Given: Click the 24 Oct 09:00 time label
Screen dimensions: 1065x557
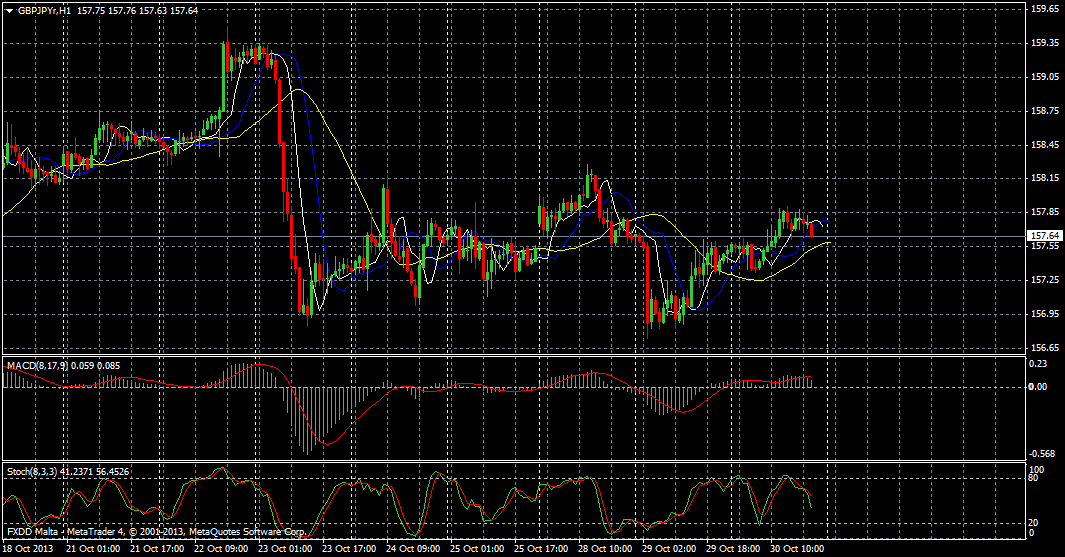Looking at the screenshot, I should pos(413,548).
